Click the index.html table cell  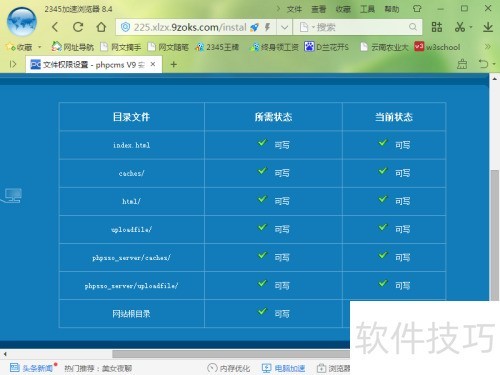click(131, 145)
